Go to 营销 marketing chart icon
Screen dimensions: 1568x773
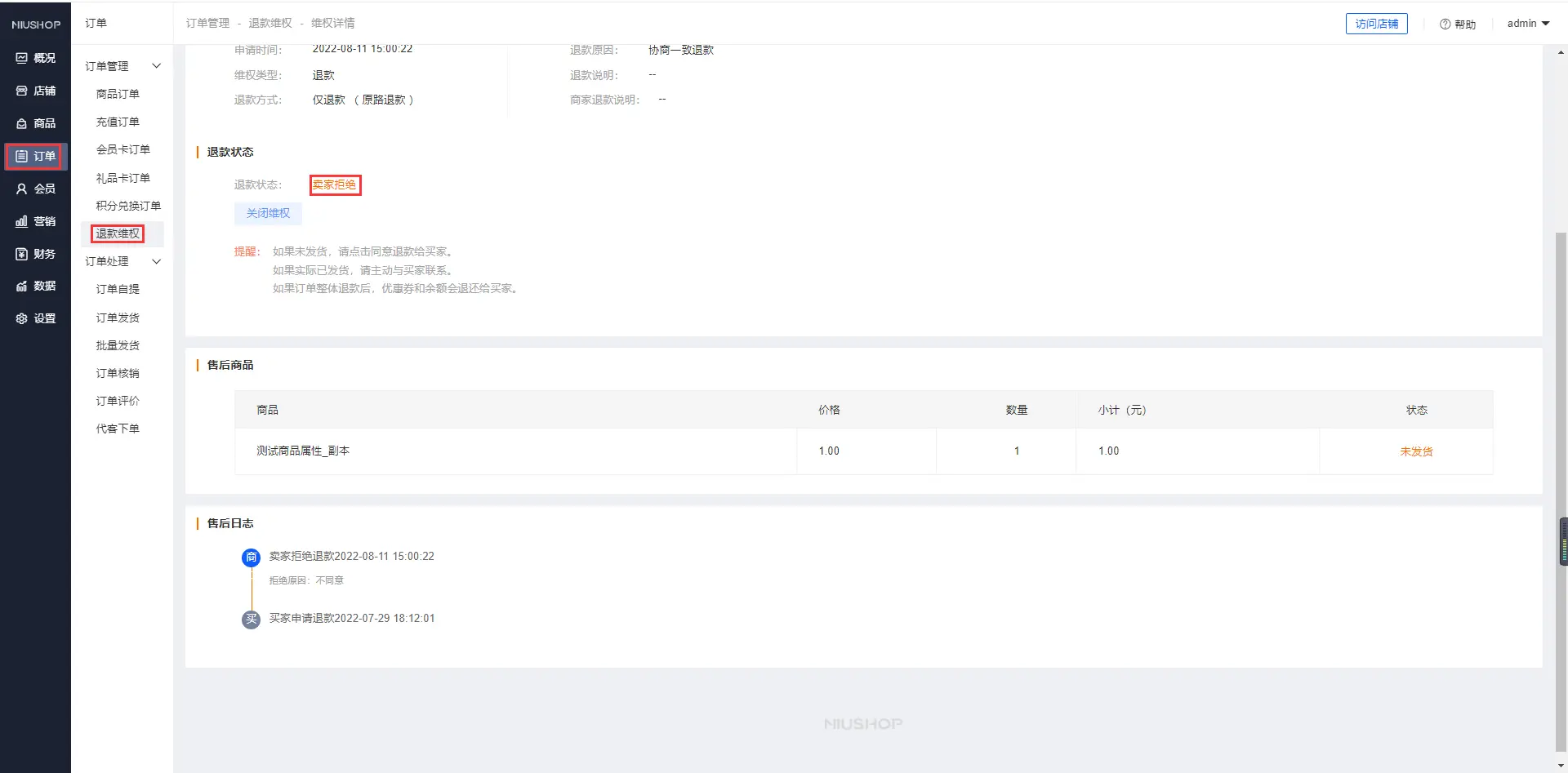pos(22,221)
